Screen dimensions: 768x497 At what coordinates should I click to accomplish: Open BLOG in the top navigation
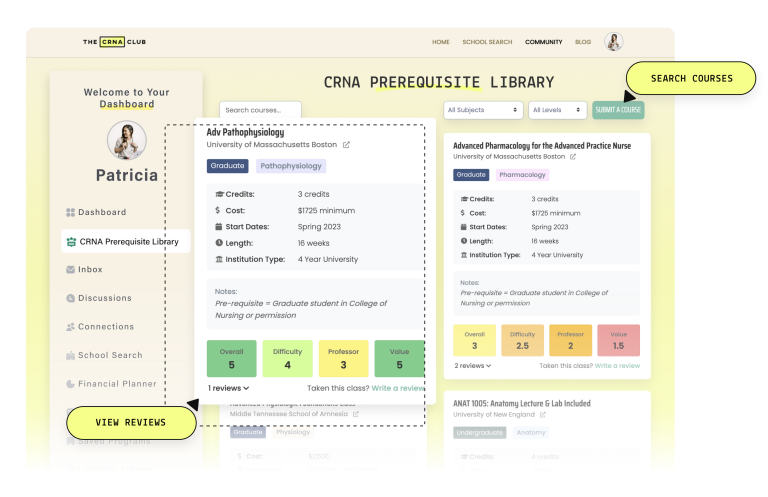pos(583,42)
